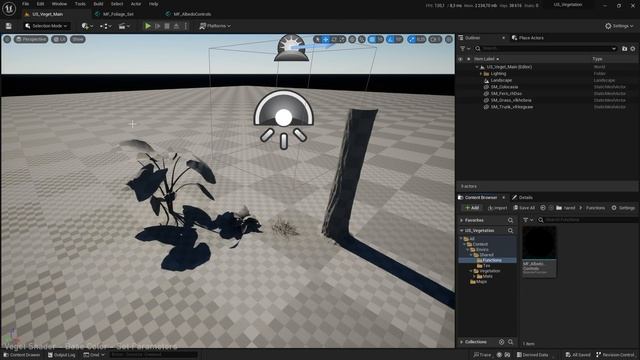Open the Help menu
This screenshot has width=640, height=360.
click(x=153, y=4)
